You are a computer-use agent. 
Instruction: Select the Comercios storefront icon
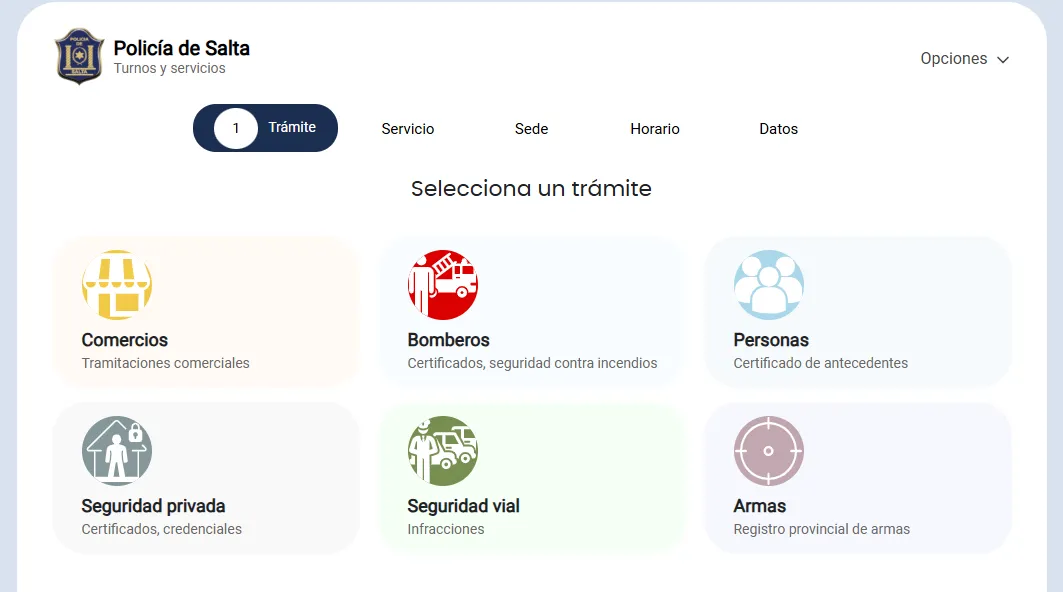coord(117,285)
